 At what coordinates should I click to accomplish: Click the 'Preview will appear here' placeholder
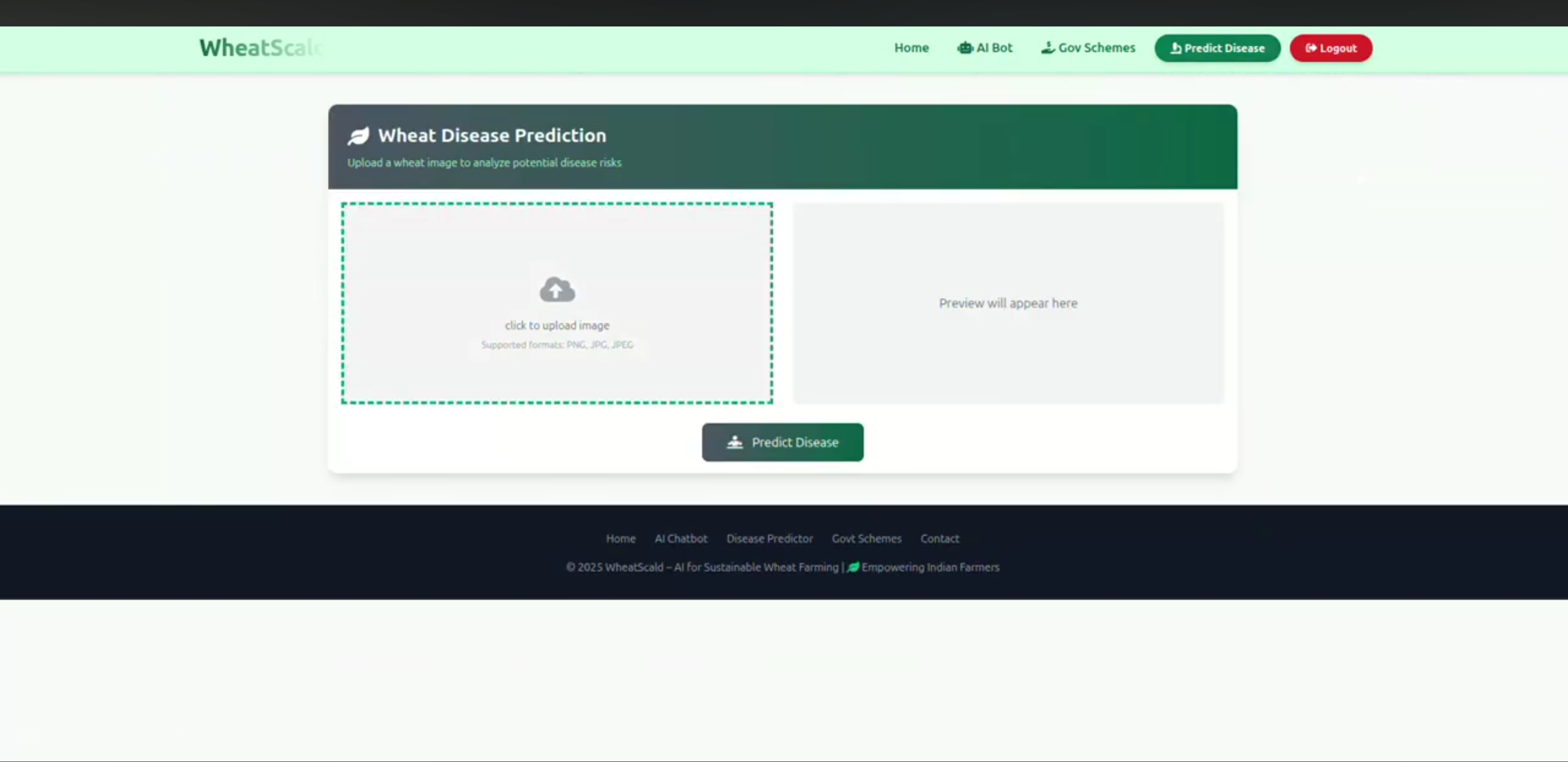pos(1008,303)
